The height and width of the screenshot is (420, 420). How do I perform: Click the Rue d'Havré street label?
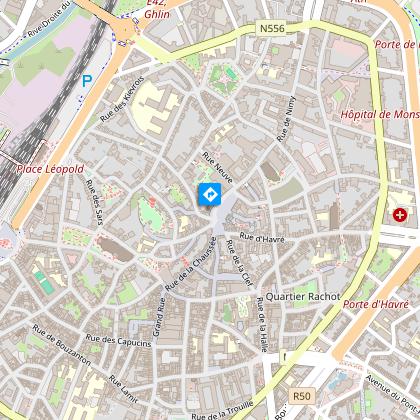point(262,238)
